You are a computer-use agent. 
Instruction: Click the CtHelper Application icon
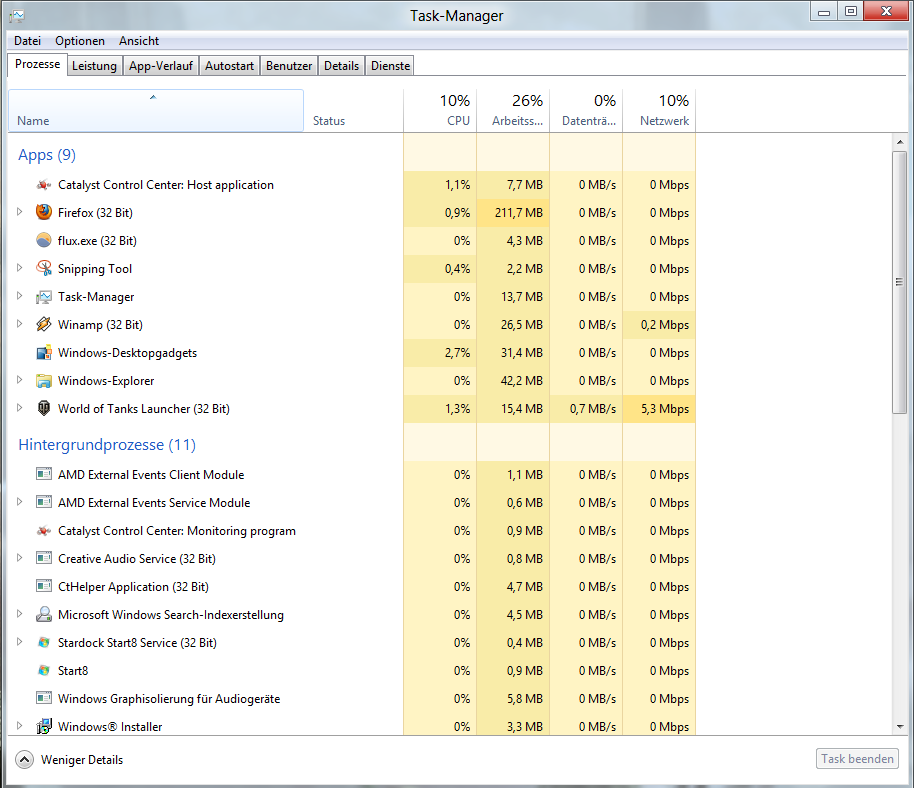44,586
